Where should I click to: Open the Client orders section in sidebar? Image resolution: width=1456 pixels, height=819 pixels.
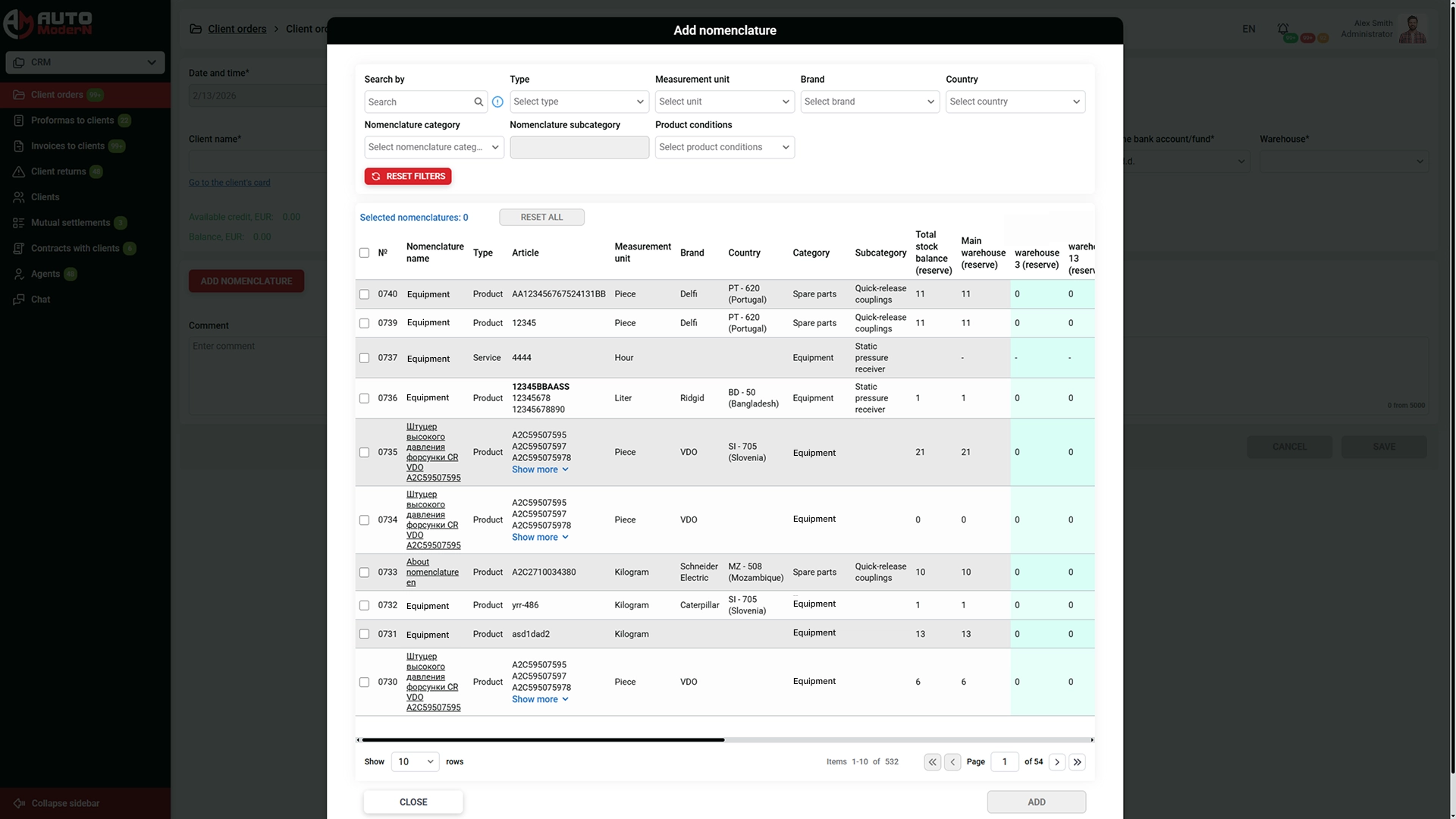[58, 94]
